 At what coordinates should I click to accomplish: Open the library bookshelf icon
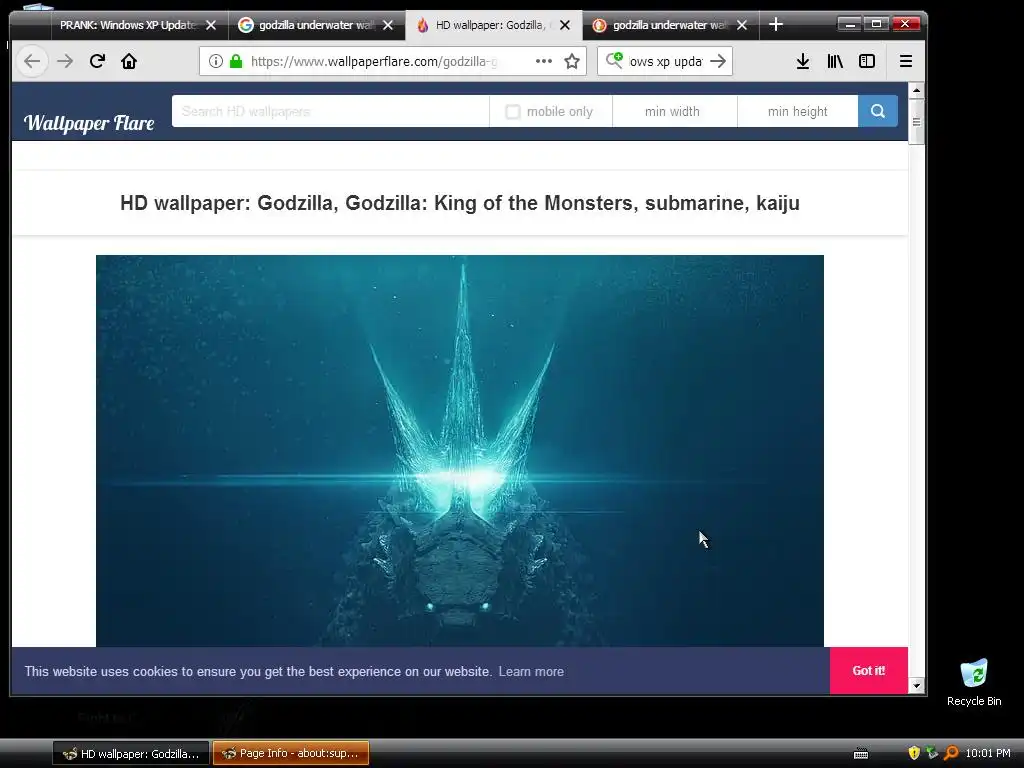click(x=835, y=61)
